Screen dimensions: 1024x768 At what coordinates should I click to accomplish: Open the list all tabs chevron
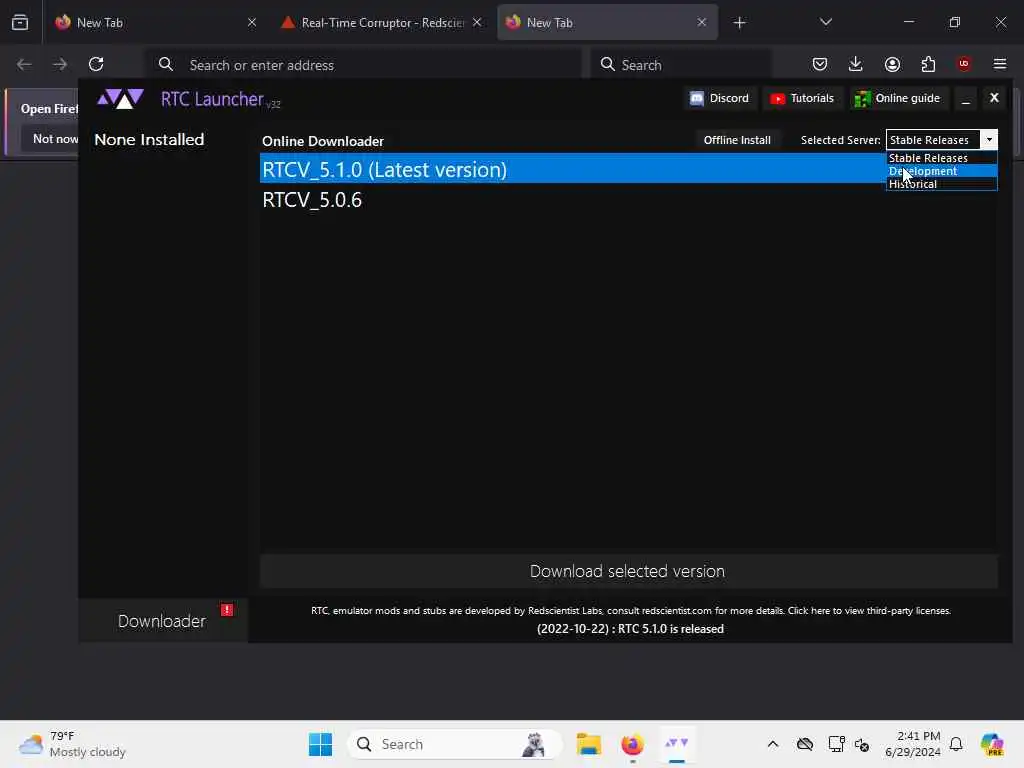(825, 22)
